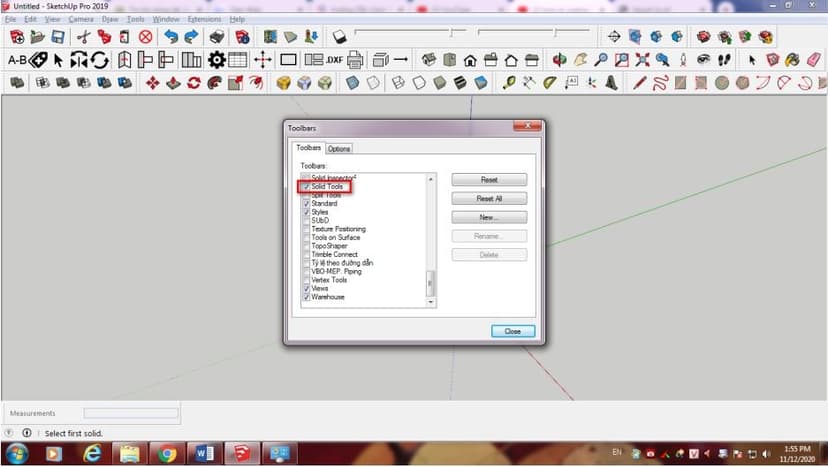This screenshot has height=467, width=828.
Task: Open the Extensions menu
Action: pyautogui.click(x=204, y=19)
